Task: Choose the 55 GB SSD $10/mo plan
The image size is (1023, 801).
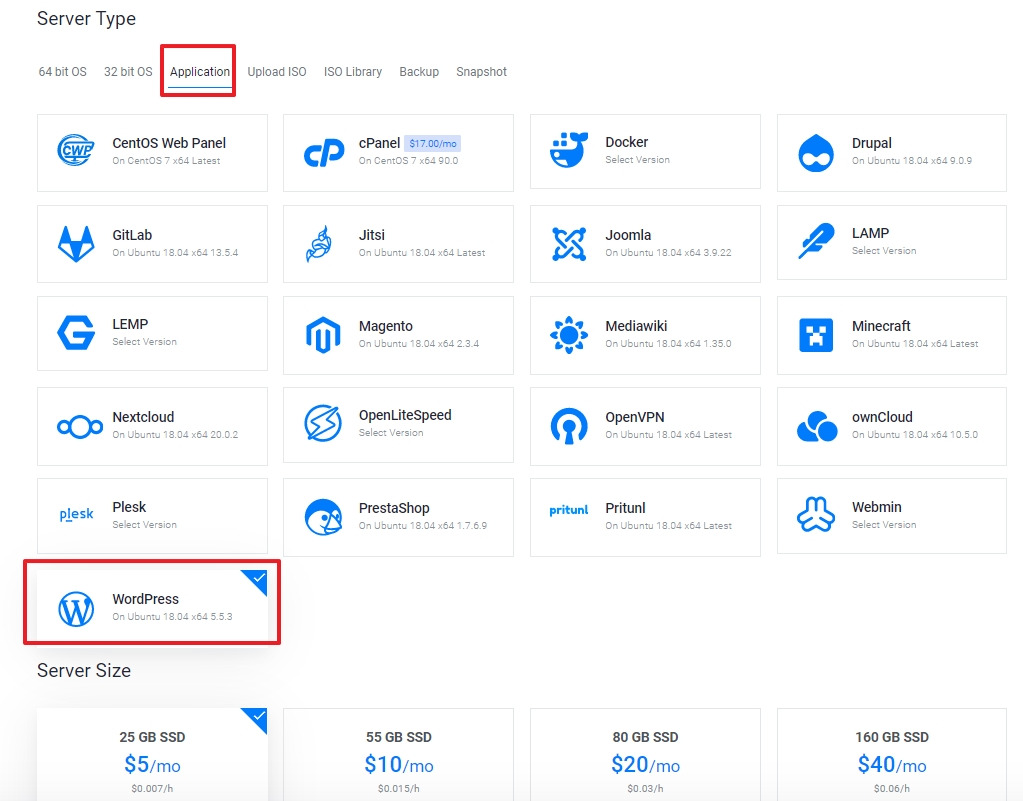Action: tap(399, 754)
